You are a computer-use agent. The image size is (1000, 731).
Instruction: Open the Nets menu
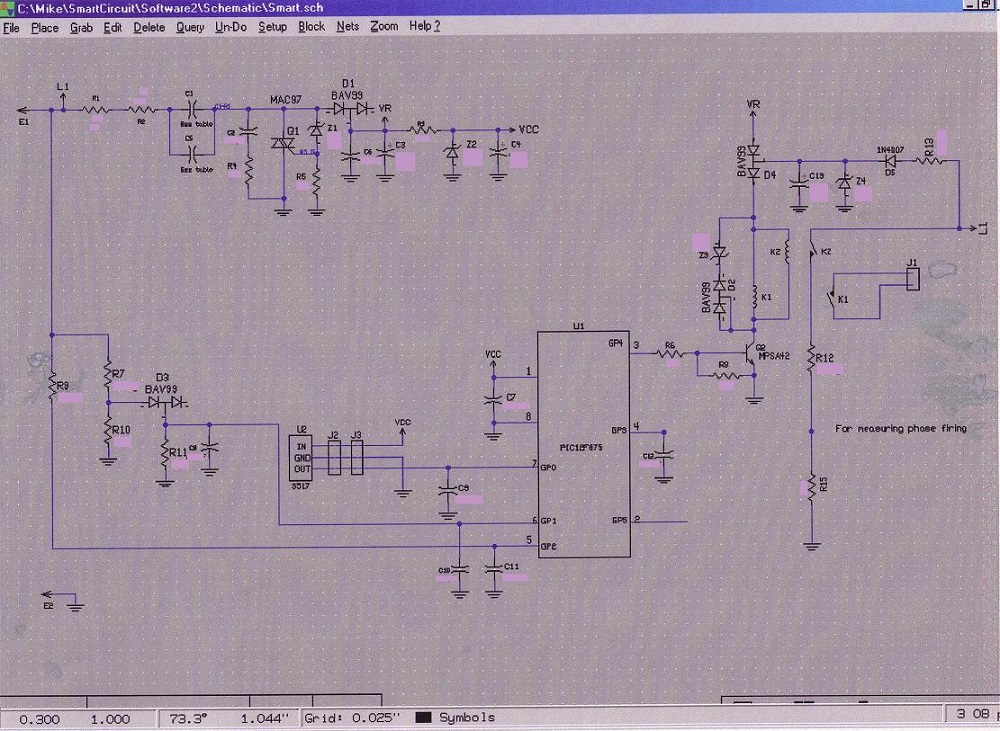348,27
